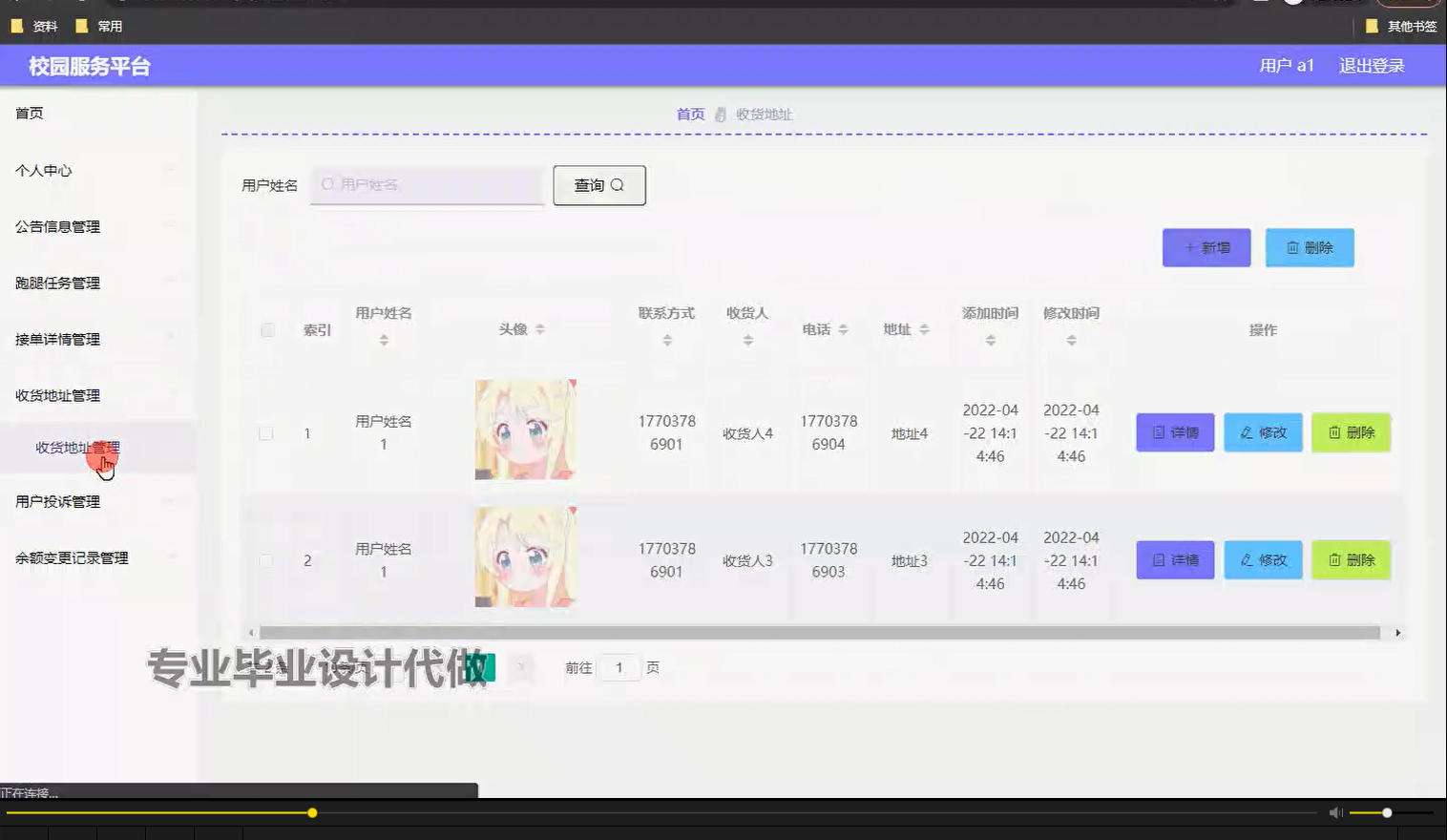Screen dimensions: 1447x840
Task: Check the checkbox for row 1
Action: [266, 433]
